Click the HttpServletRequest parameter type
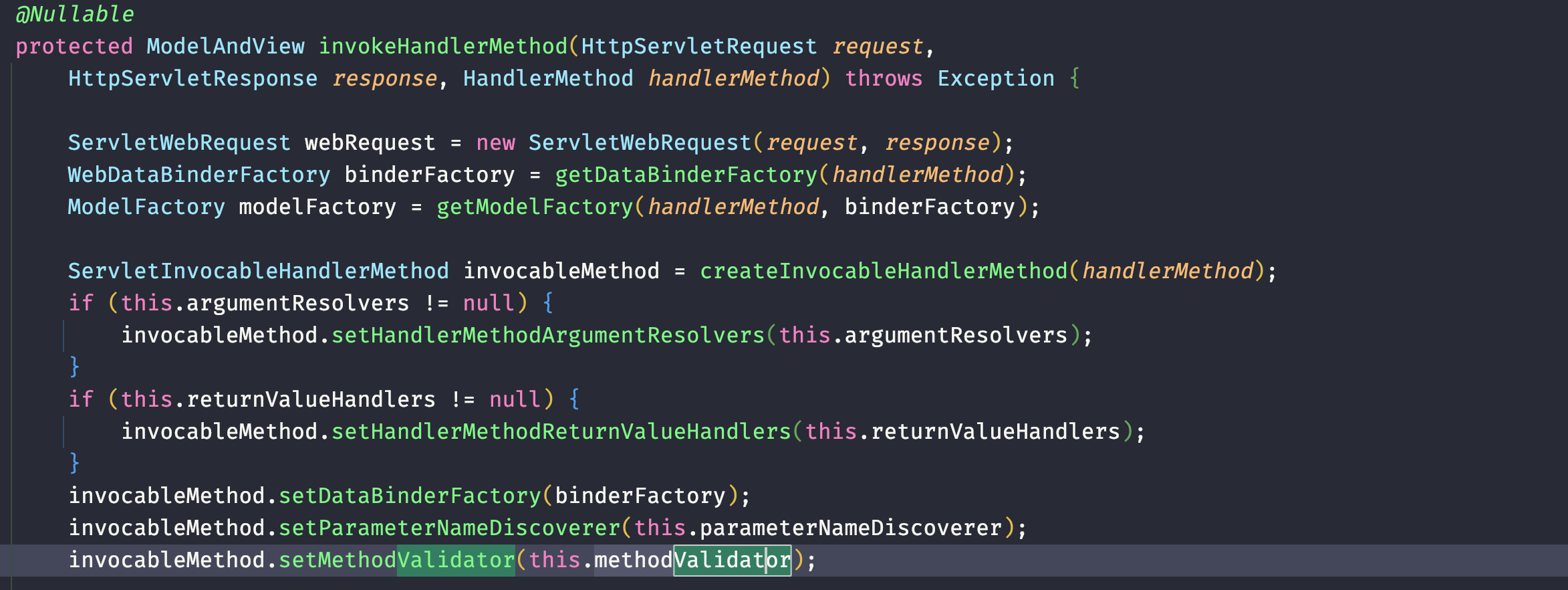Viewport: 1568px width, 590px height. click(x=698, y=46)
